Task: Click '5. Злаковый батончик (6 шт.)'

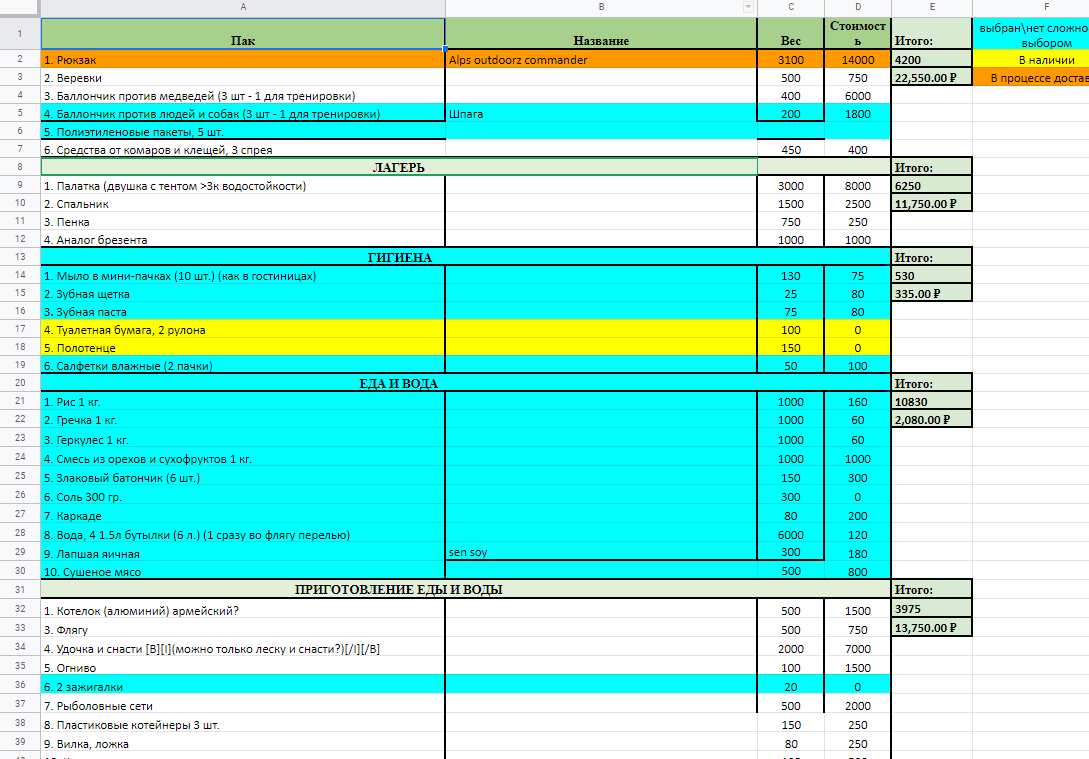Action: 243,478
